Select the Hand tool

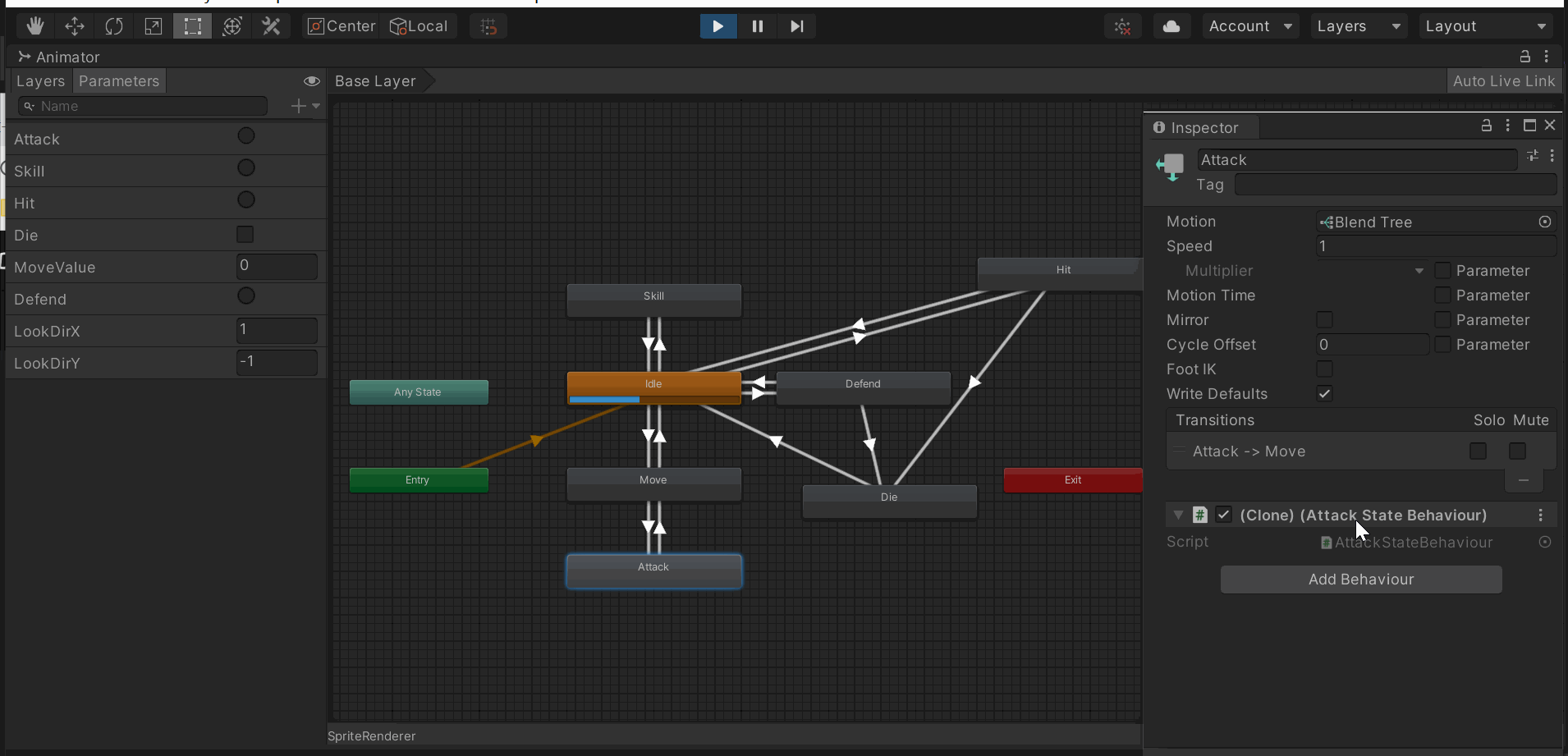pos(34,26)
